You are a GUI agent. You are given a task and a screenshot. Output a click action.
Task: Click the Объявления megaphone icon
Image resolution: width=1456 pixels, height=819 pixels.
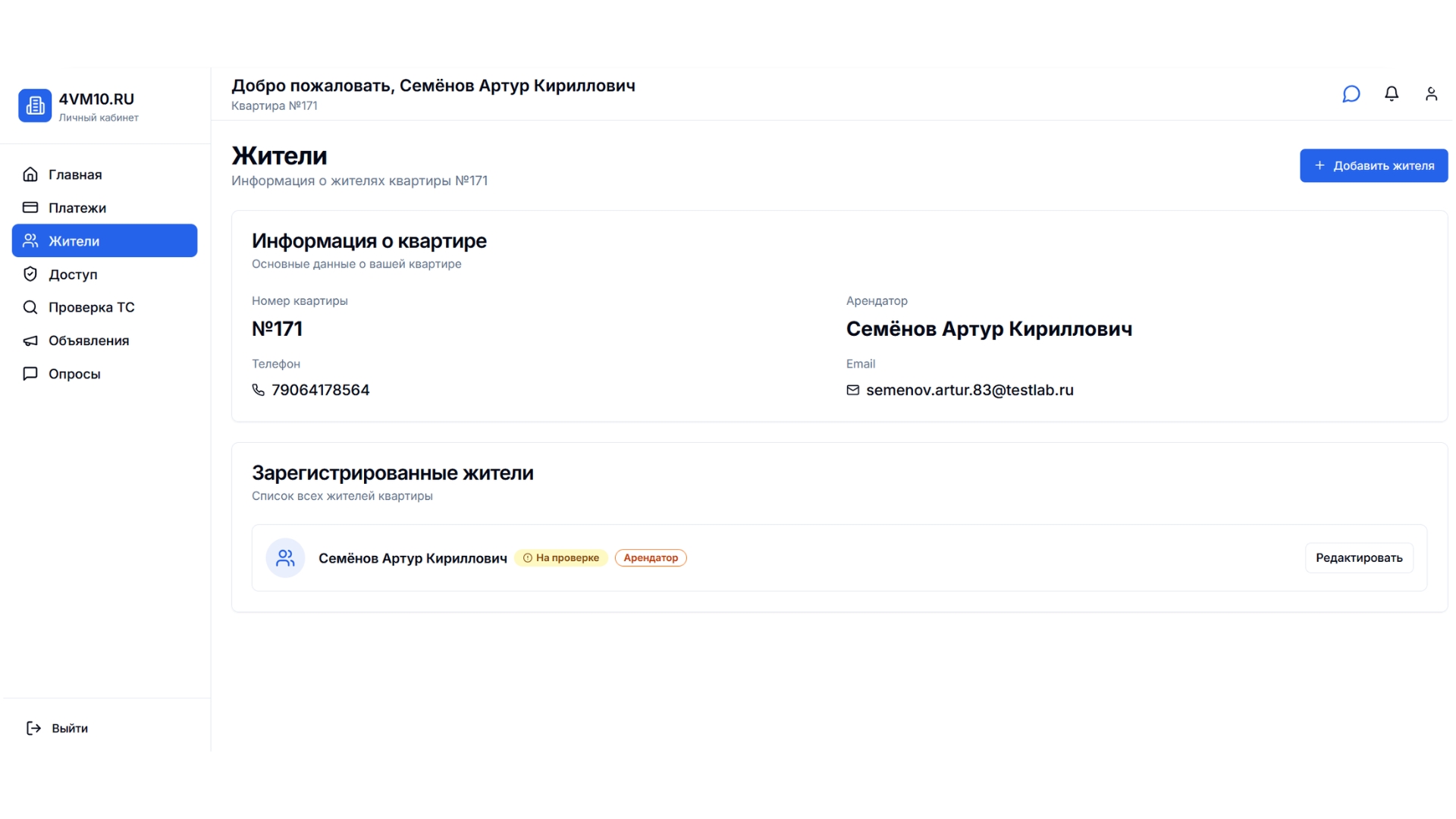pyautogui.click(x=30, y=340)
